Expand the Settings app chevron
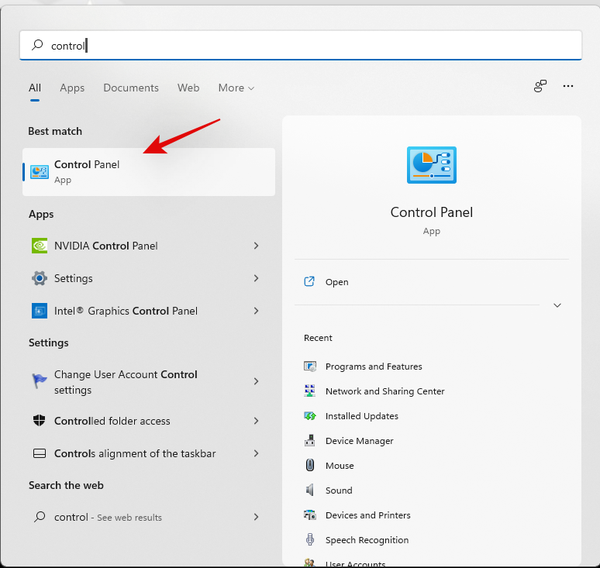Viewport: 600px width, 568px height. (256, 278)
